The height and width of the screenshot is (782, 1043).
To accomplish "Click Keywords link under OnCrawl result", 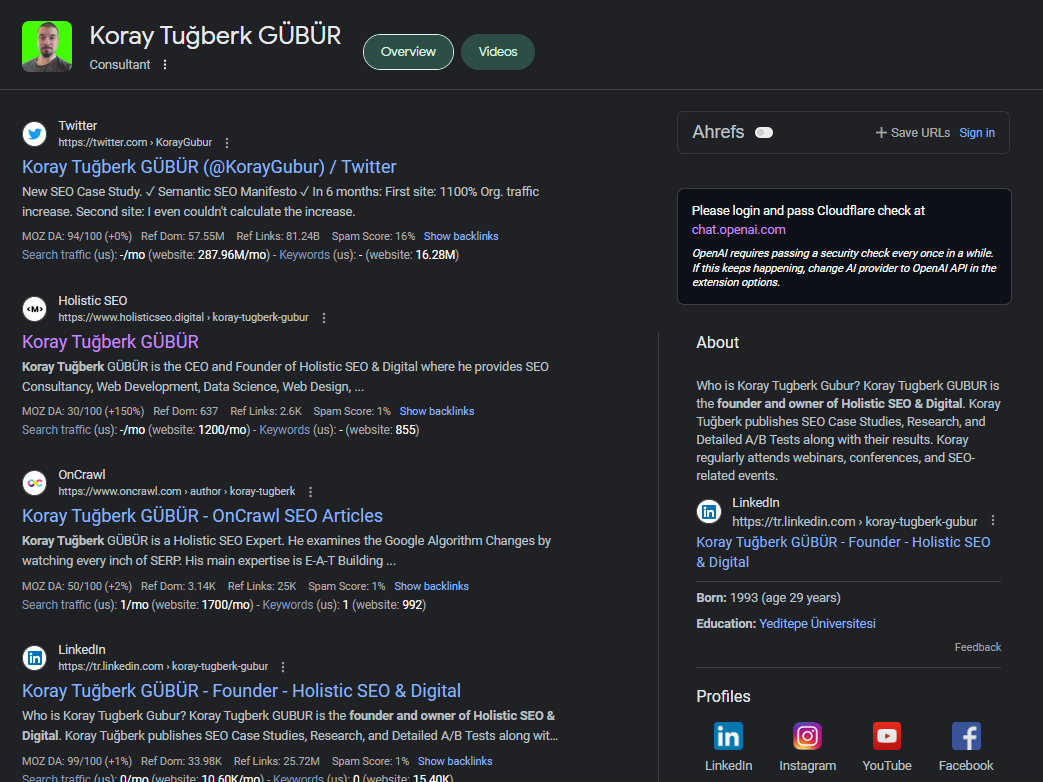I will point(287,604).
